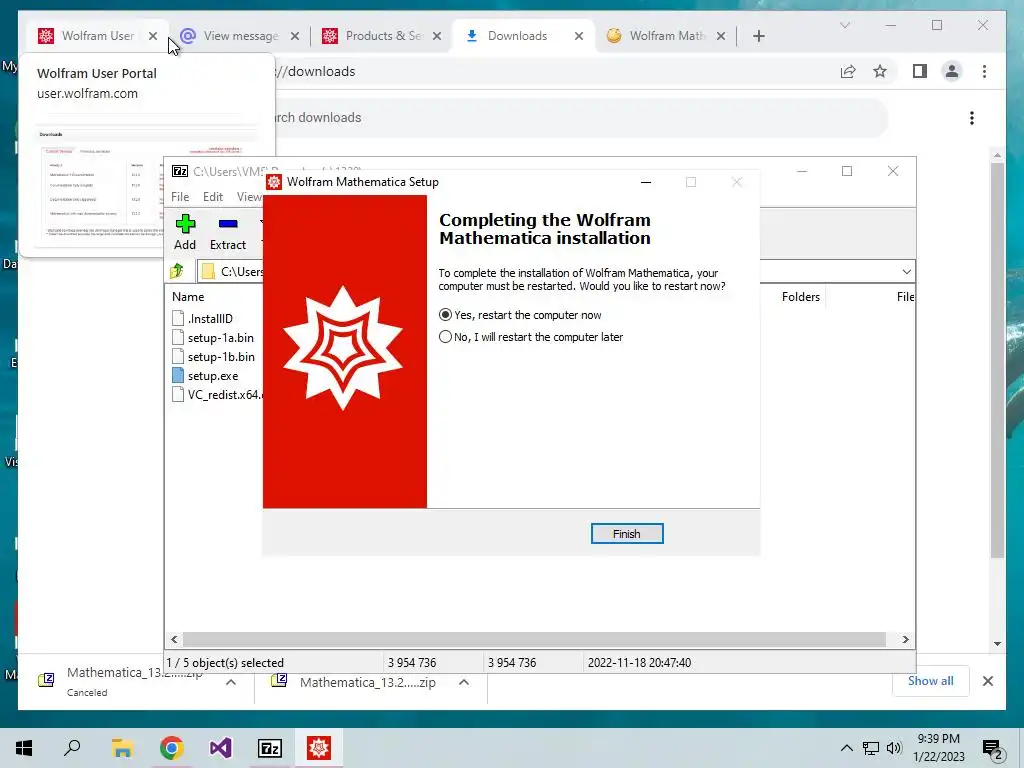Click the Finish button in Mathematica Setup
Image resolution: width=1024 pixels, height=768 pixels.
tap(627, 534)
